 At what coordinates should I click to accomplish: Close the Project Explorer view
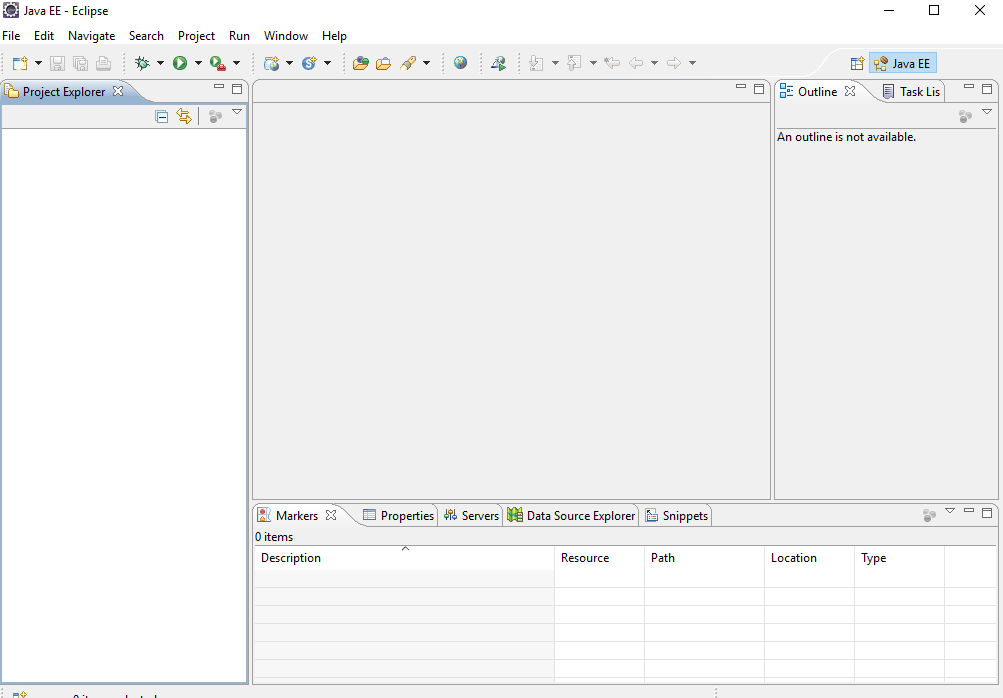pos(118,91)
